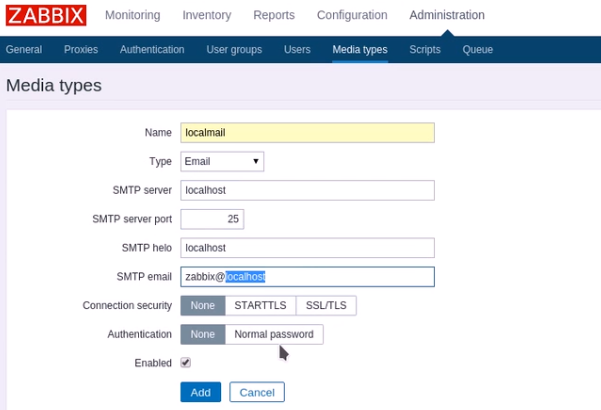Open the Reports menu
Viewport: 601px width, 410px height.
274,15
